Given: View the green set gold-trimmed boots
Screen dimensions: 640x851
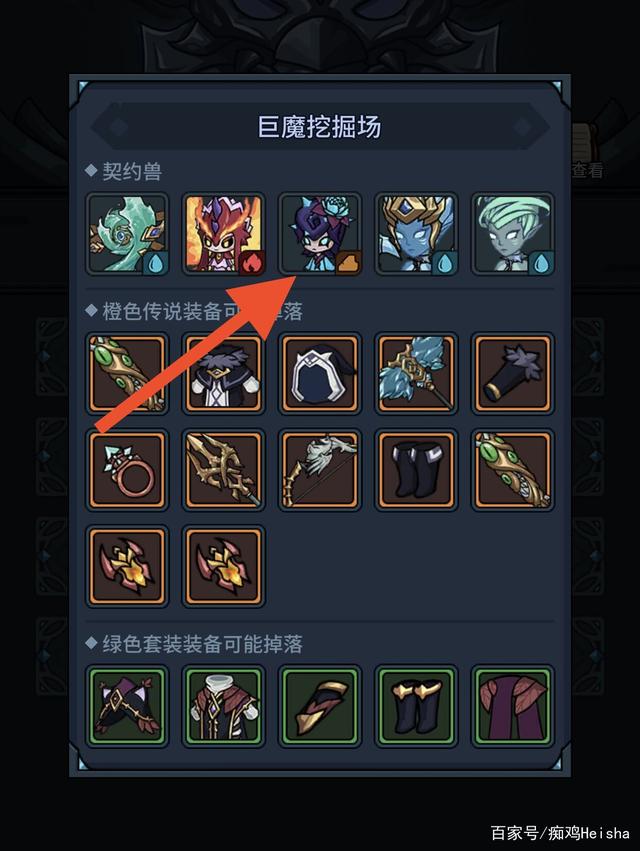Looking at the screenshot, I should pos(416,706).
